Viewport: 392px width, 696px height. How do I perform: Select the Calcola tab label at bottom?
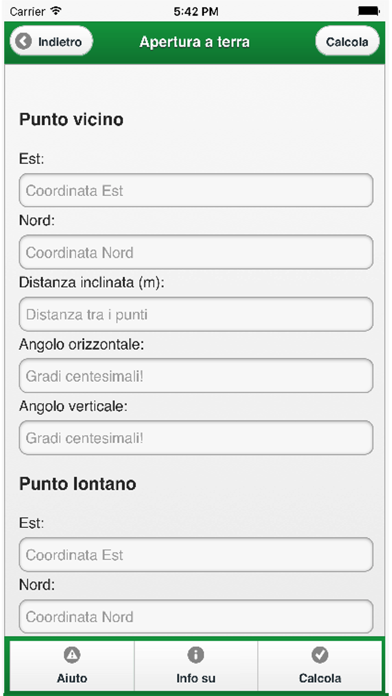point(320,678)
